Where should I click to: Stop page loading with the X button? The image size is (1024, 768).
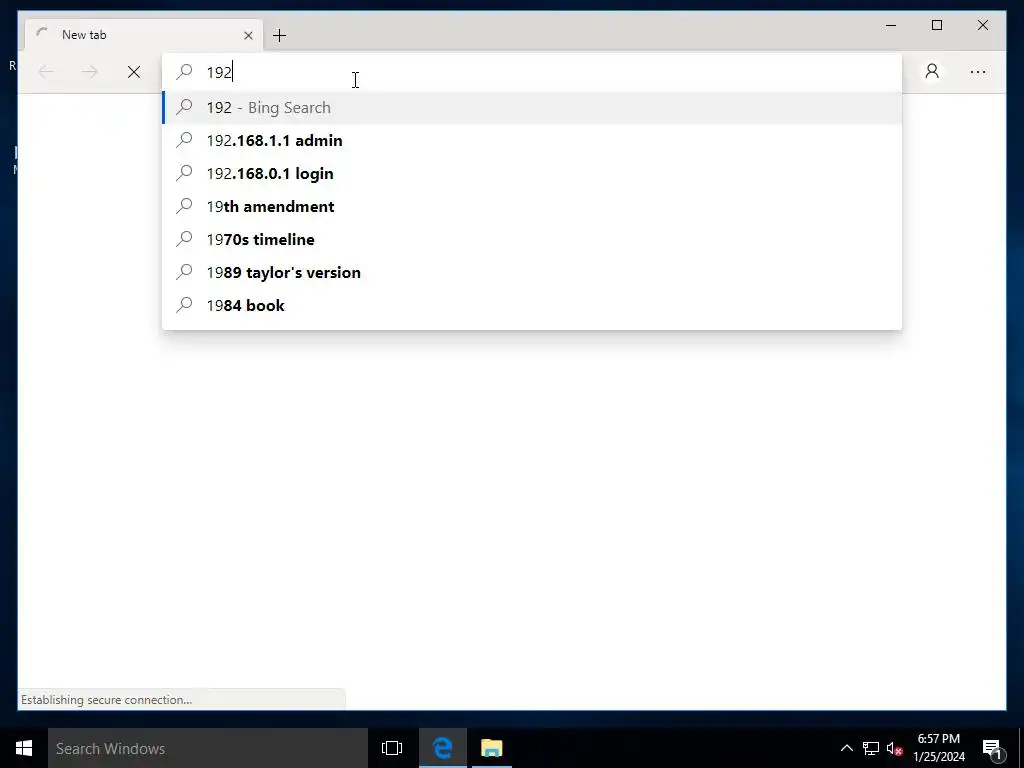(134, 72)
